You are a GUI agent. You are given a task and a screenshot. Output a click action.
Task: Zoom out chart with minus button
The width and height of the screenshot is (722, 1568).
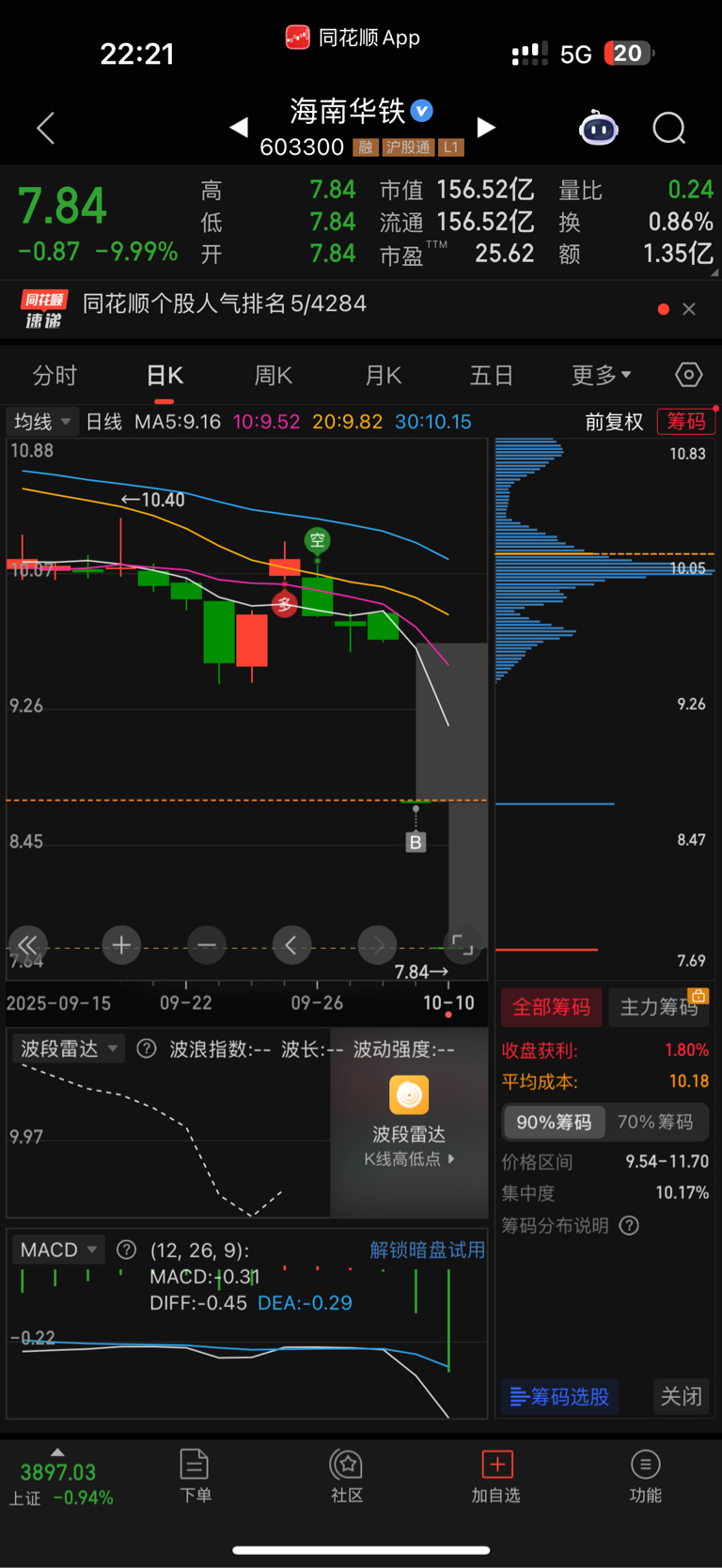(207, 945)
